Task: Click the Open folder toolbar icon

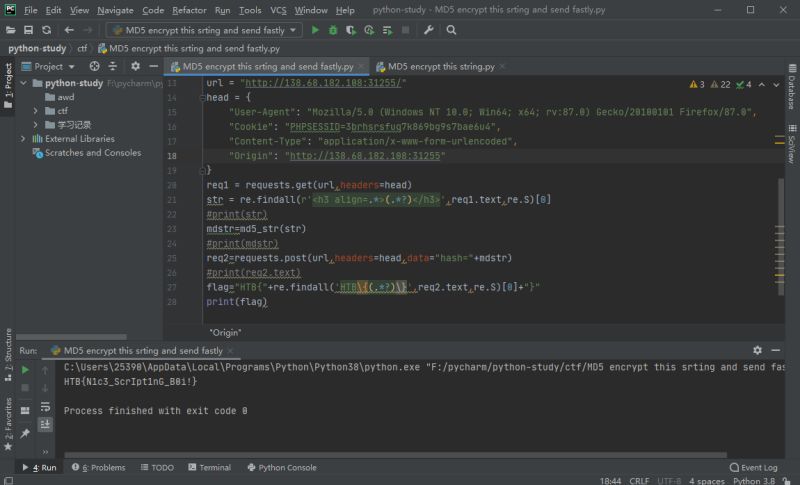Action: click(x=10, y=30)
